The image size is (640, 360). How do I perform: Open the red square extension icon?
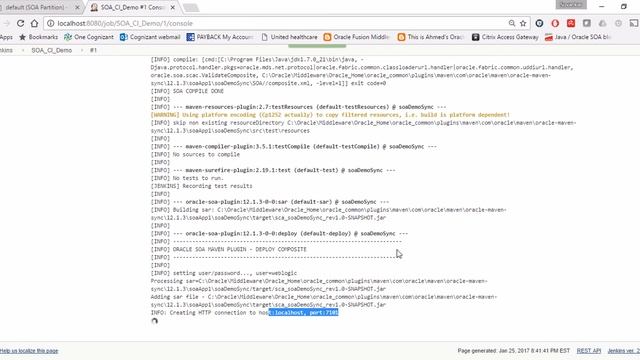coord(571,23)
